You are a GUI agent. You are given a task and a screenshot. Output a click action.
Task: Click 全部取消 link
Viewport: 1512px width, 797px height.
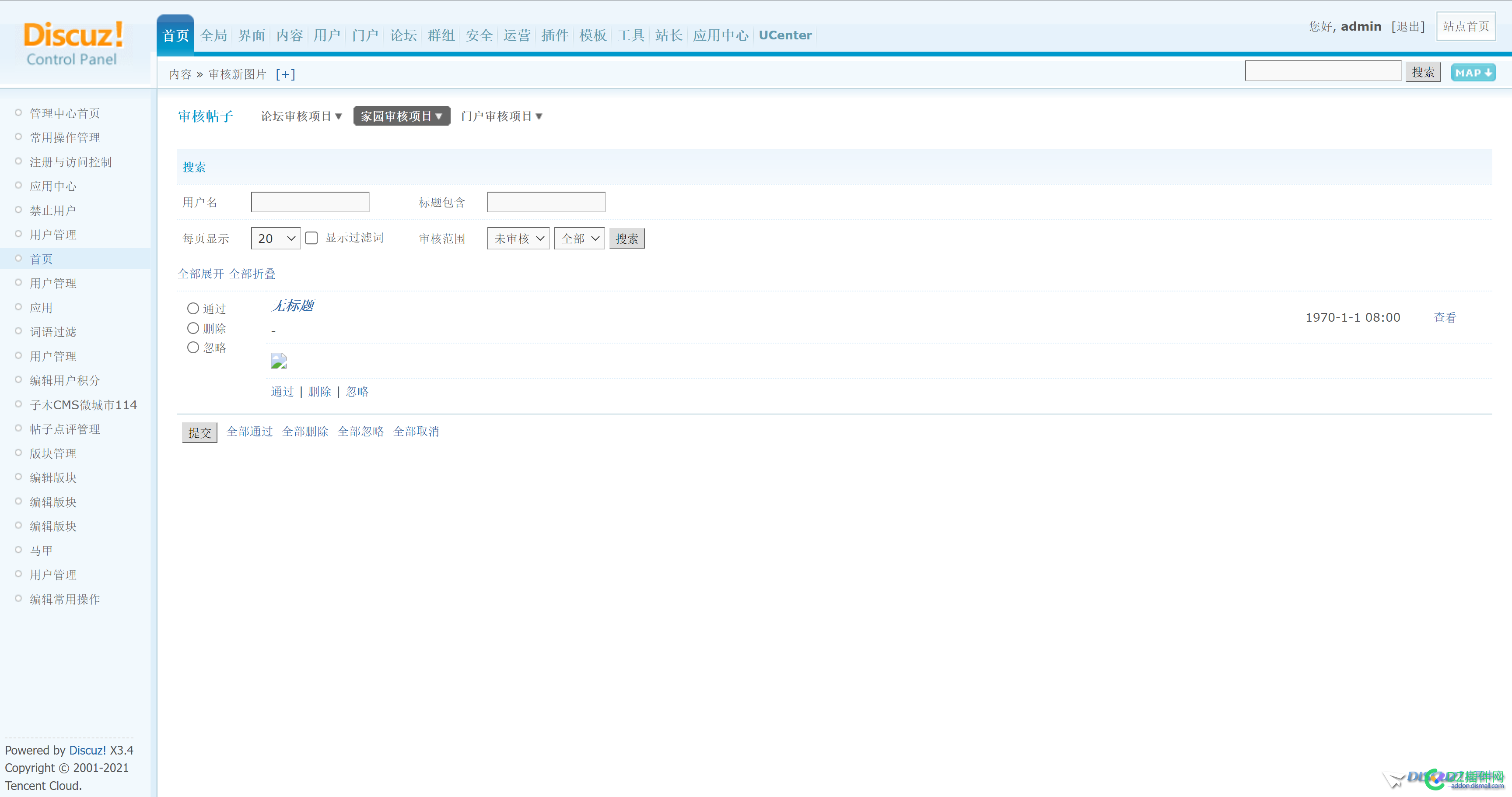pos(416,432)
